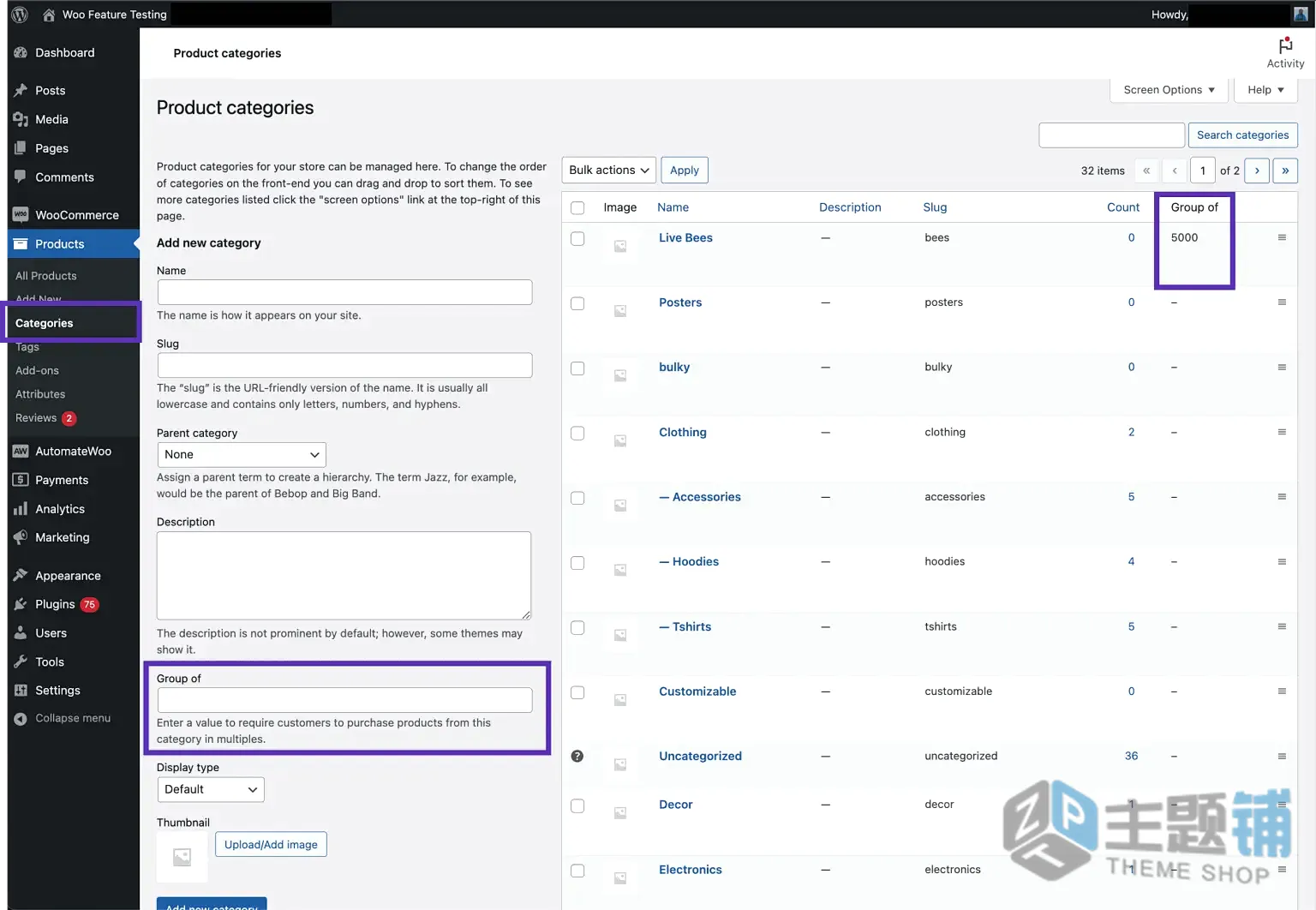Click the Payments dollar icon
The height and width of the screenshot is (910, 1316).
pos(21,480)
